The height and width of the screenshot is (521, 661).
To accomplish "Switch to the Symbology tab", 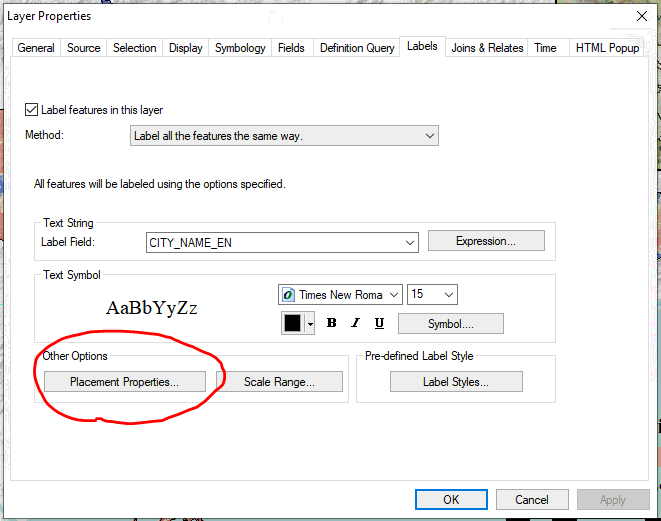I will coord(240,48).
